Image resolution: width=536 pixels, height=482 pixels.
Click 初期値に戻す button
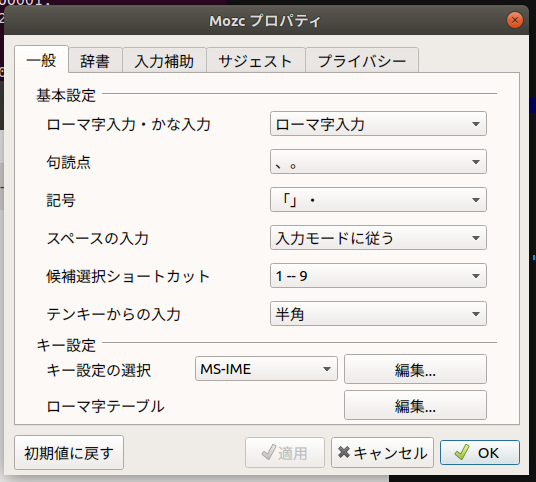coord(69,453)
